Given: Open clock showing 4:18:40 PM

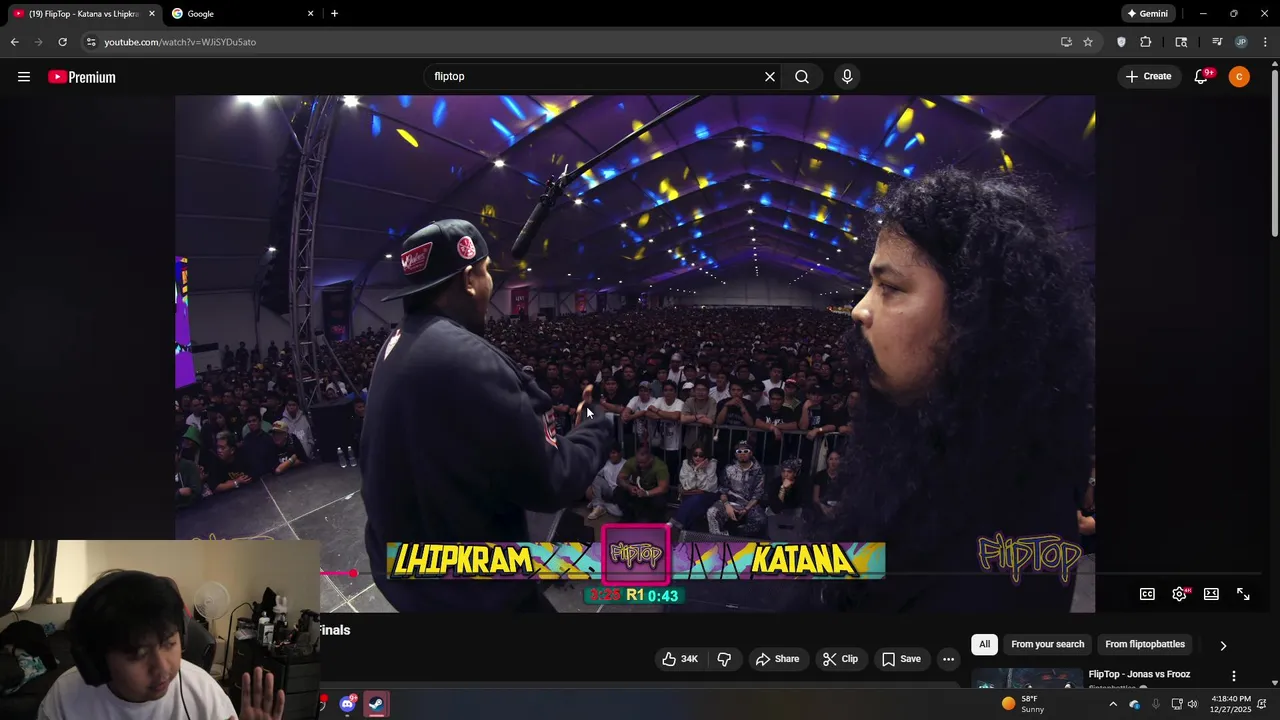Looking at the screenshot, I should [x=1230, y=704].
